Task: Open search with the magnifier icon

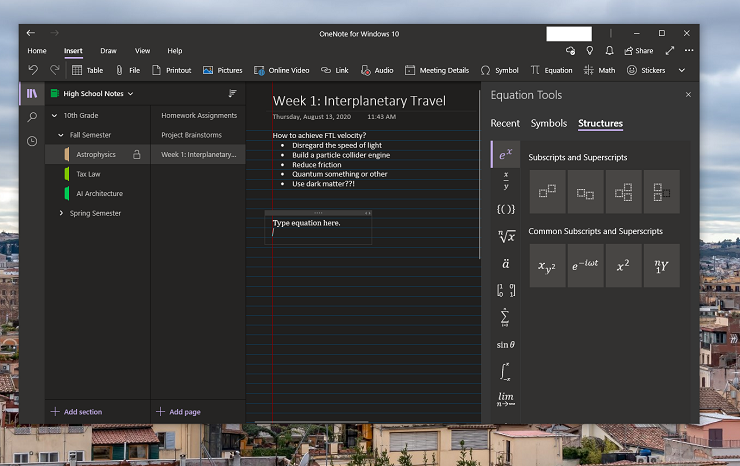Action: pos(32,117)
